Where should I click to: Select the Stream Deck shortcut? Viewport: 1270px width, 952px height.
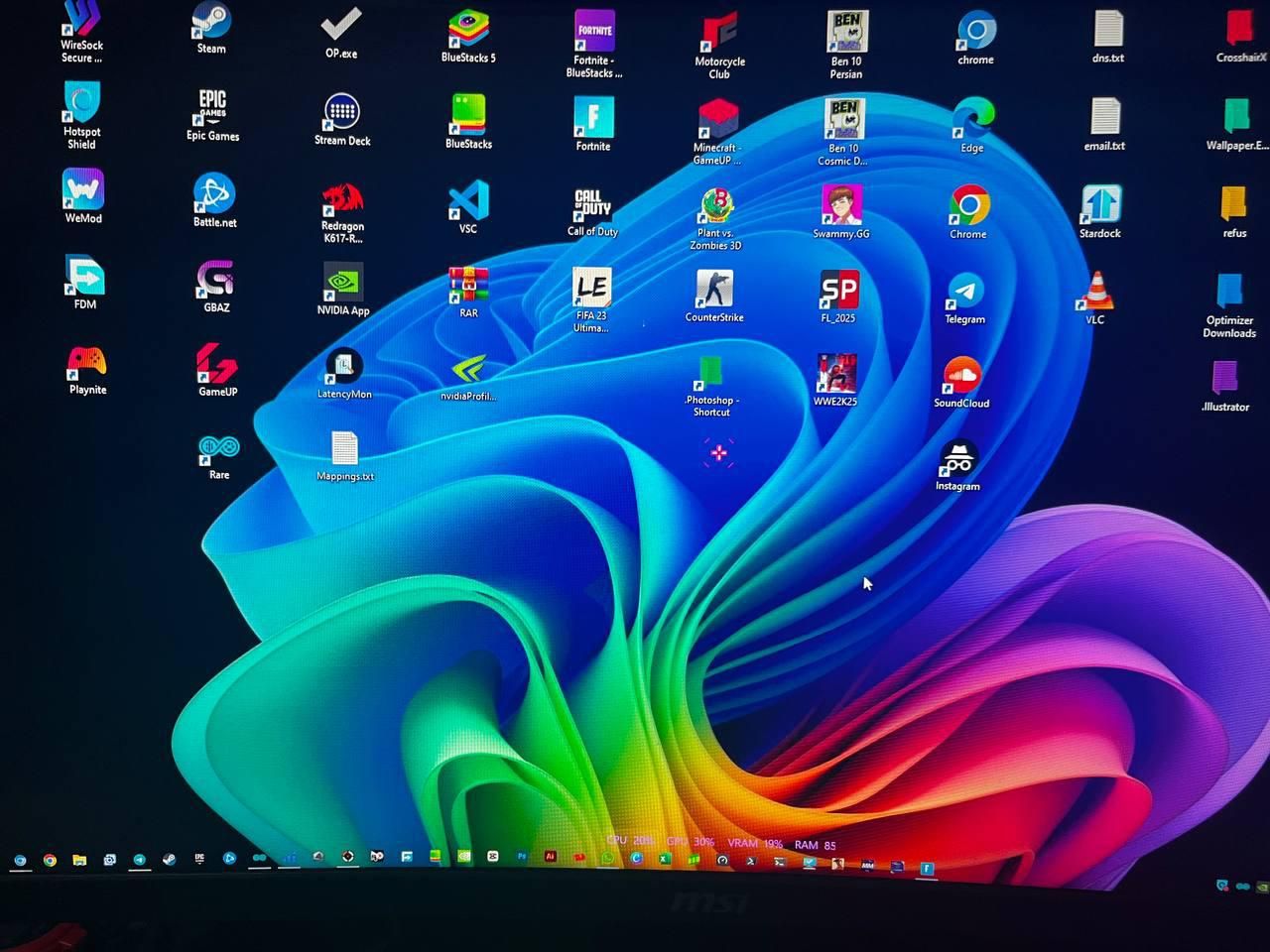(342, 120)
